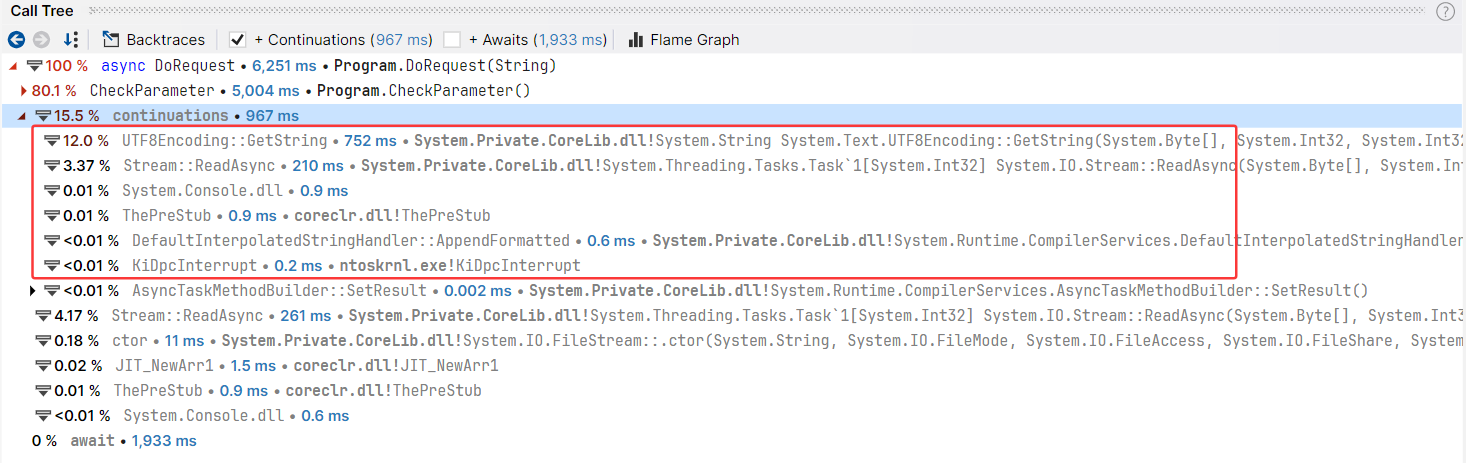Open the Flame Graph view
The image size is (1466, 463).
(x=683, y=40)
